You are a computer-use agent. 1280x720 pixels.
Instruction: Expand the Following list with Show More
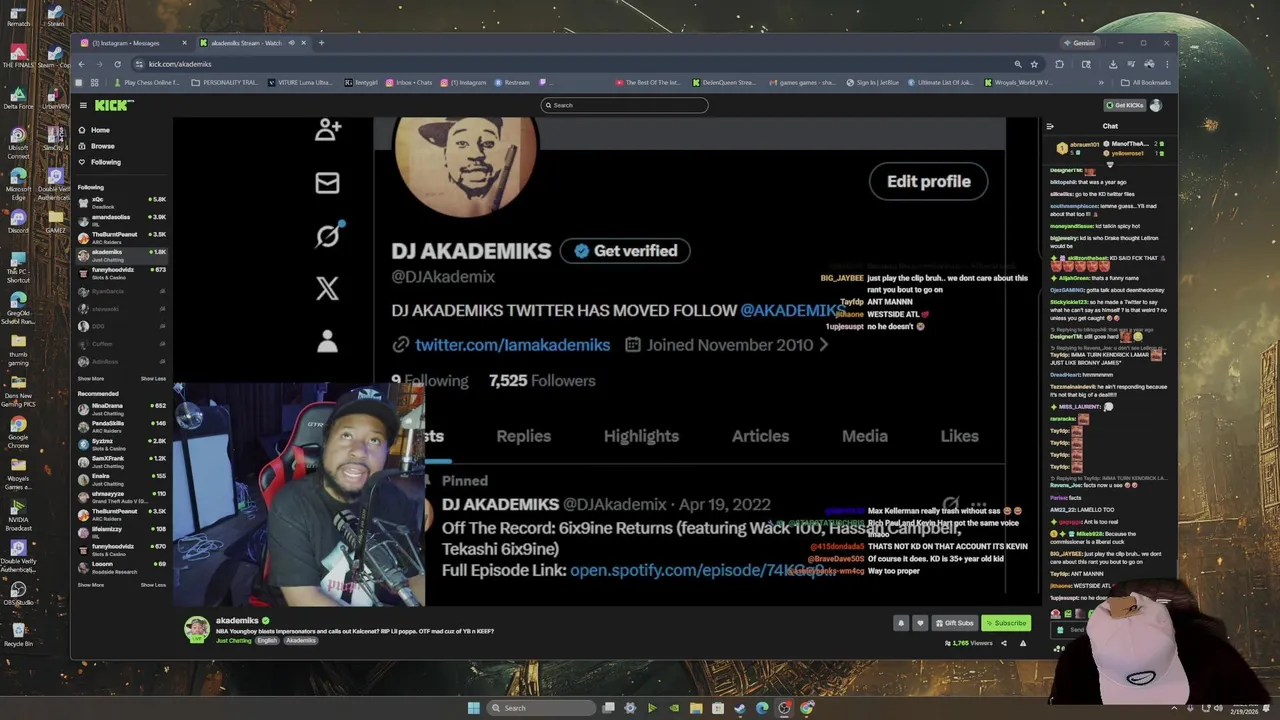pos(91,379)
